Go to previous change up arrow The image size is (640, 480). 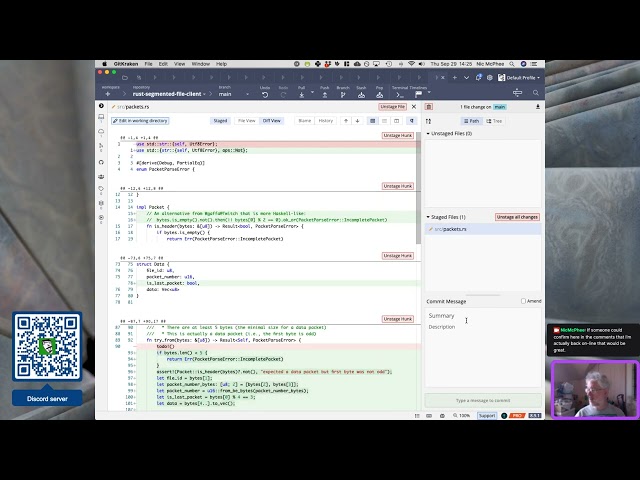pyautogui.click(x=346, y=121)
